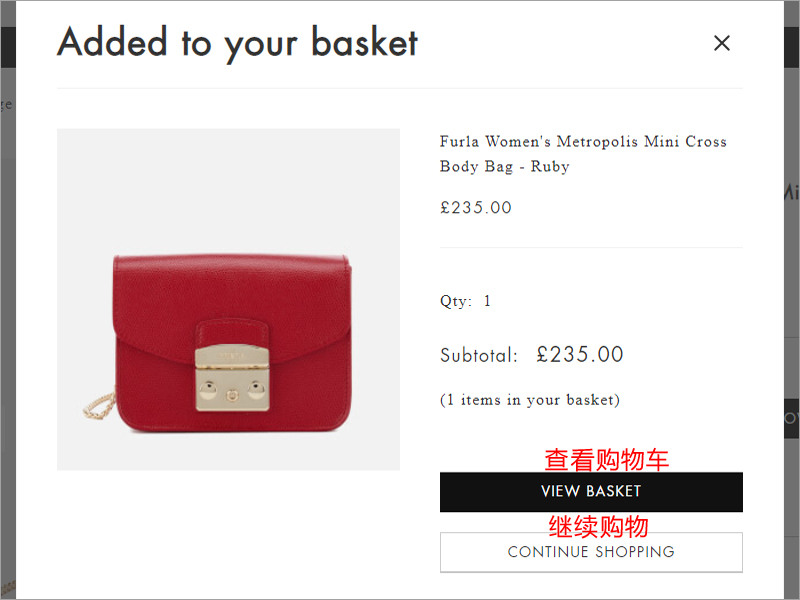800x600 pixels.
Task: Click the partially hidden dark button at right edge
Action: (x=792, y=418)
